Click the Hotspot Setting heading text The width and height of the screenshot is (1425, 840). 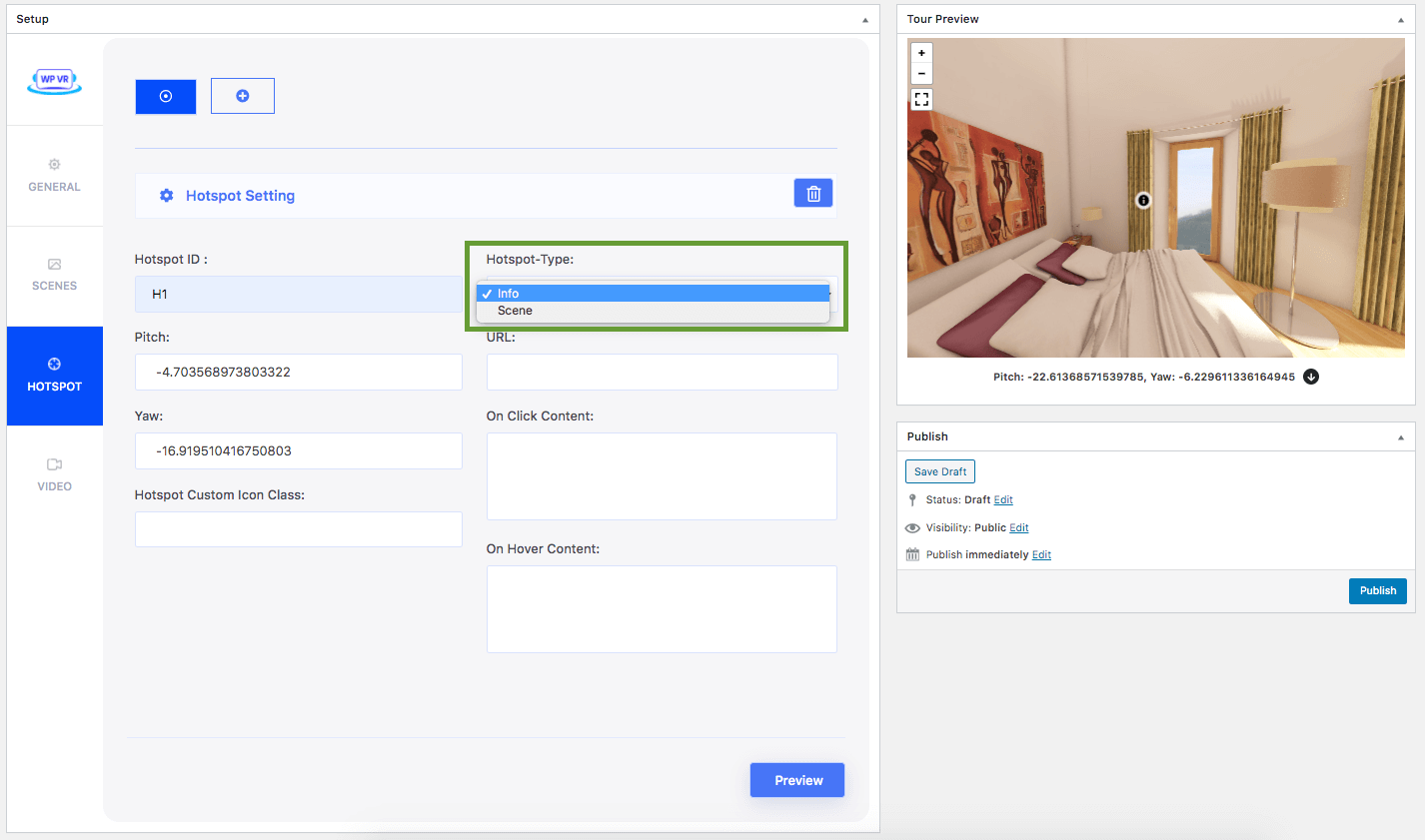(x=240, y=196)
